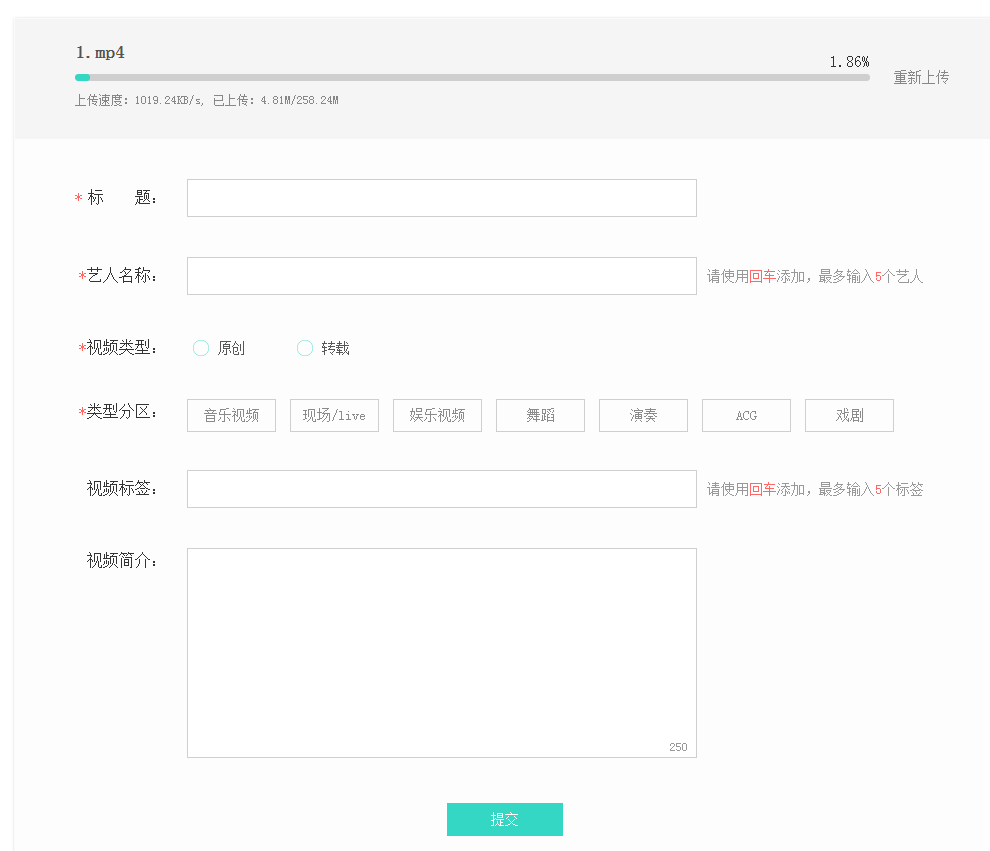Click the 标题 title input field

tap(441, 197)
